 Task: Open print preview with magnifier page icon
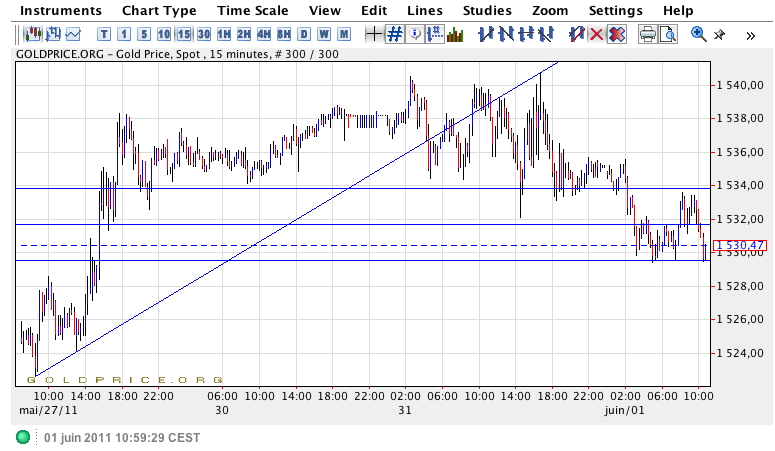(x=667, y=34)
